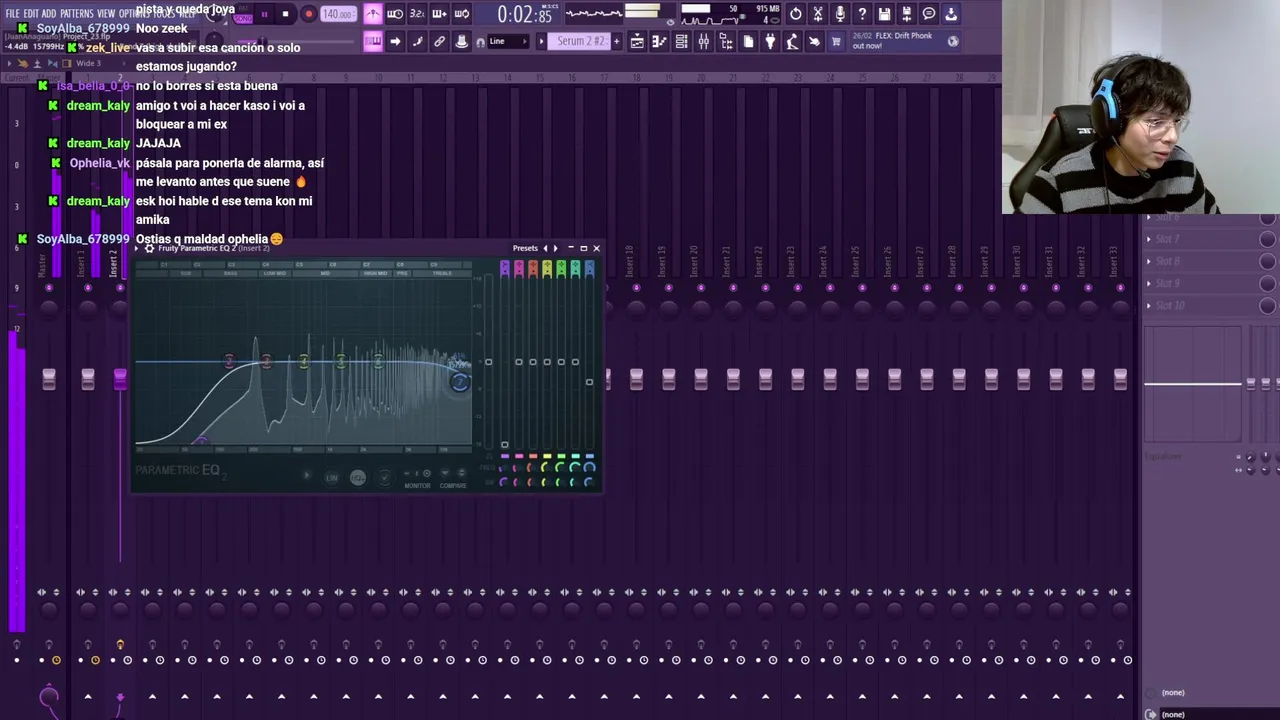Open the help question mark icon
Viewport: 1280px width, 720px height.
(862, 14)
